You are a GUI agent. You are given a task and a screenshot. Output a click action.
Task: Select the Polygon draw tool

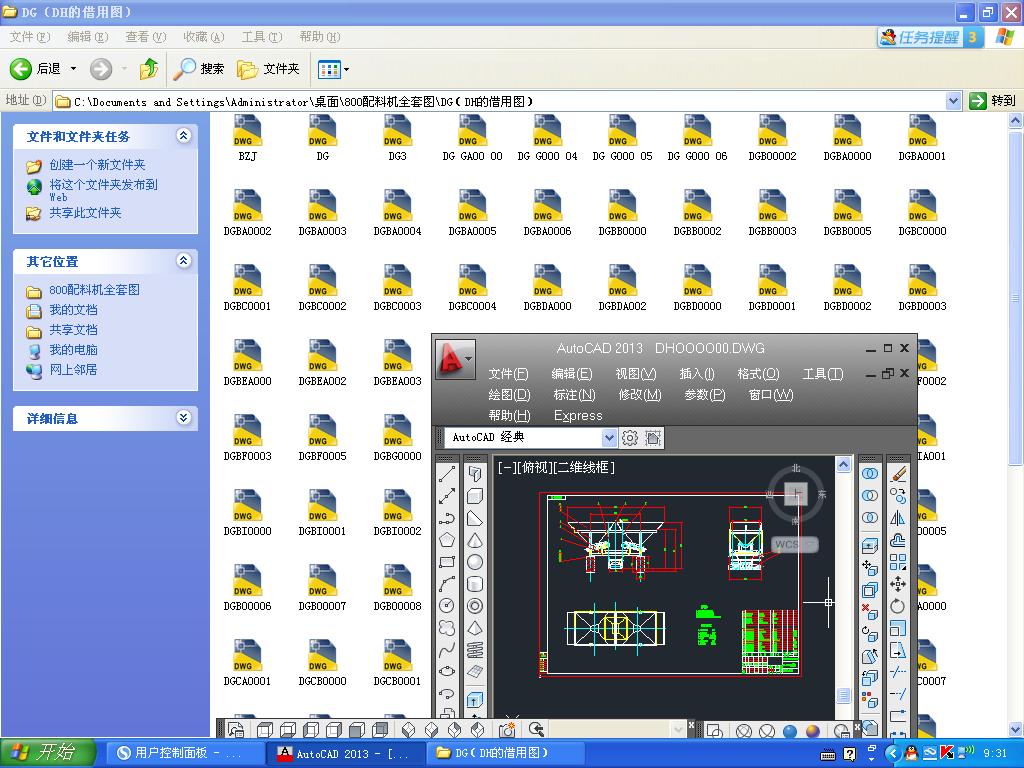tap(447, 540)
